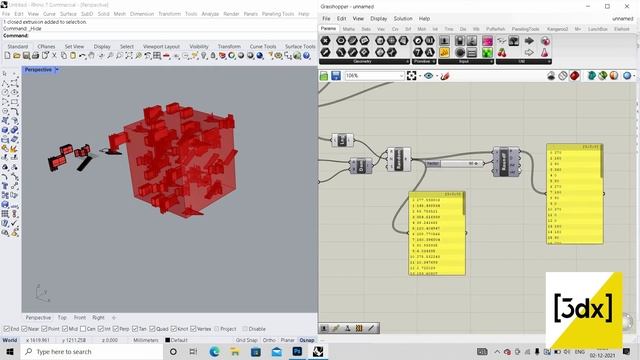Click the padlock Lock icon in Rhino

(x=213, y=56)
